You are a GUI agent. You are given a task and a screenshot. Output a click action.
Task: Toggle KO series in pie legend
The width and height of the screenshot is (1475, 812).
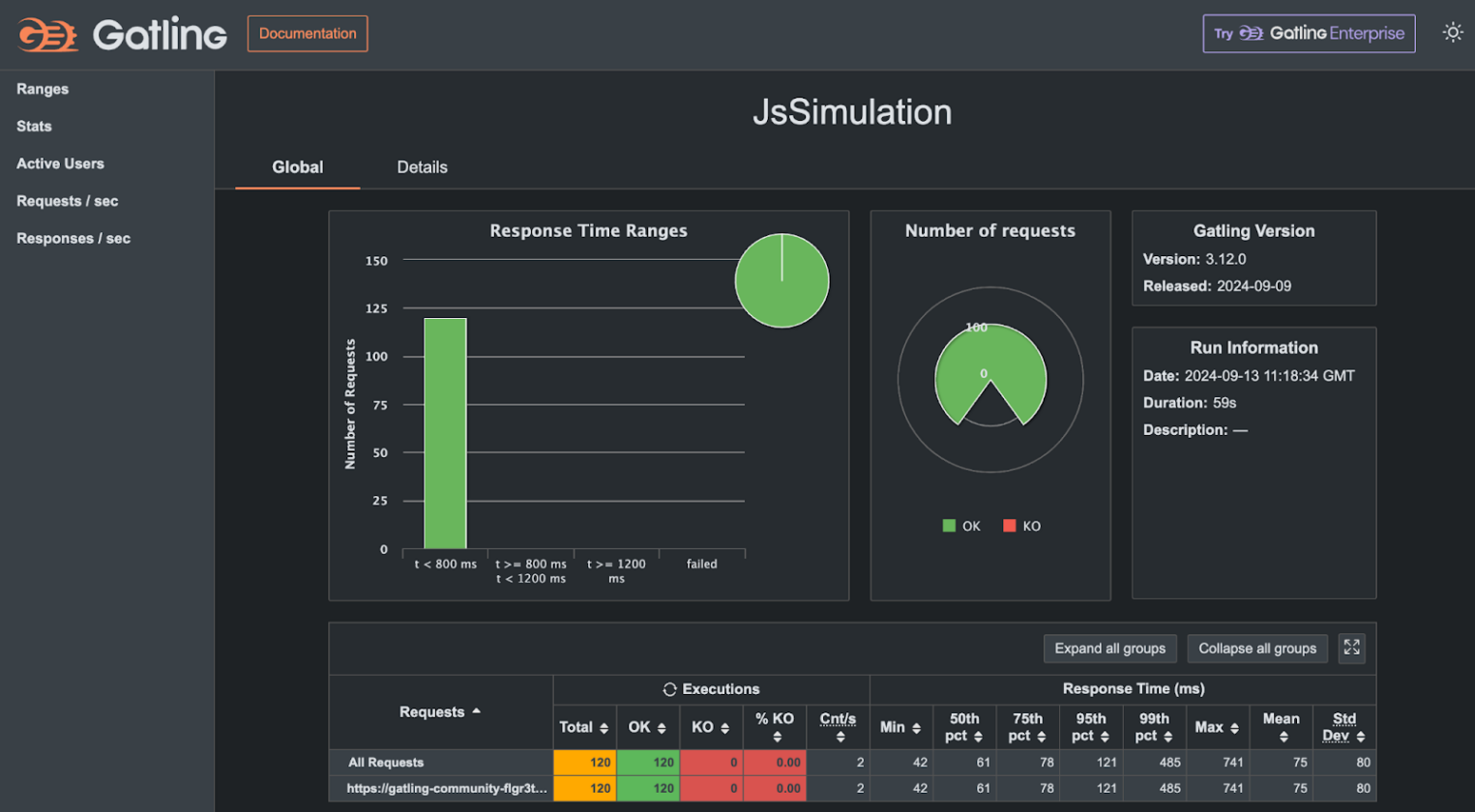pos(1022,526)
